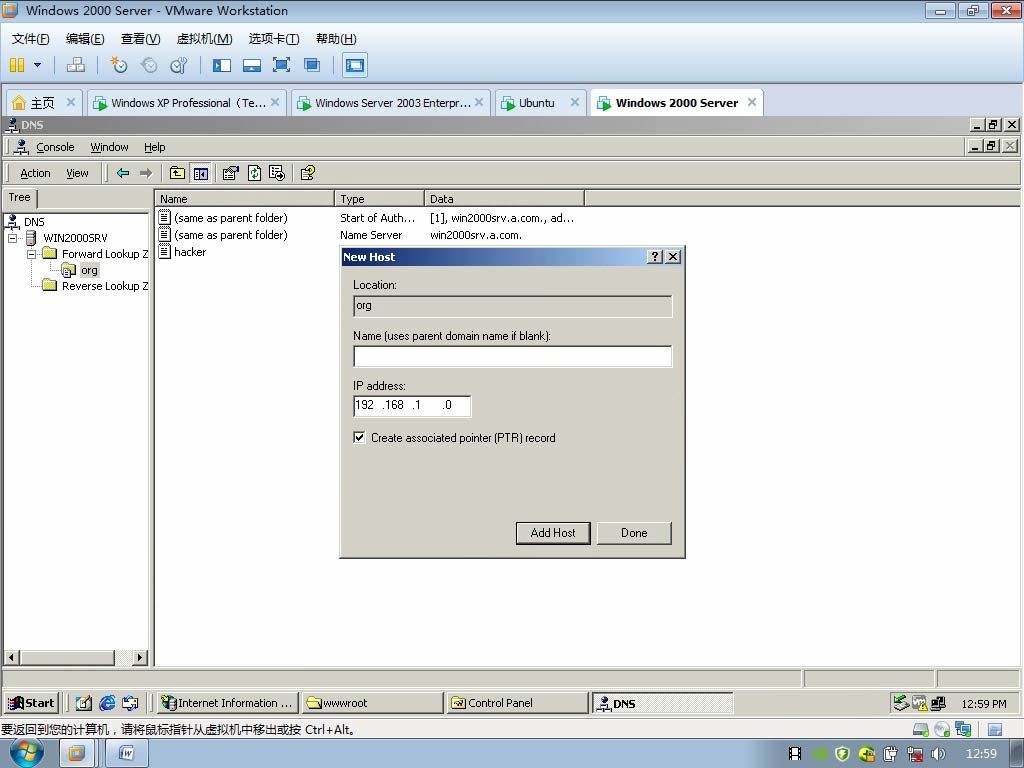Open the 编辑(E) menu
This screenshot has width=1024, height=768.
(x=85, y=39)
